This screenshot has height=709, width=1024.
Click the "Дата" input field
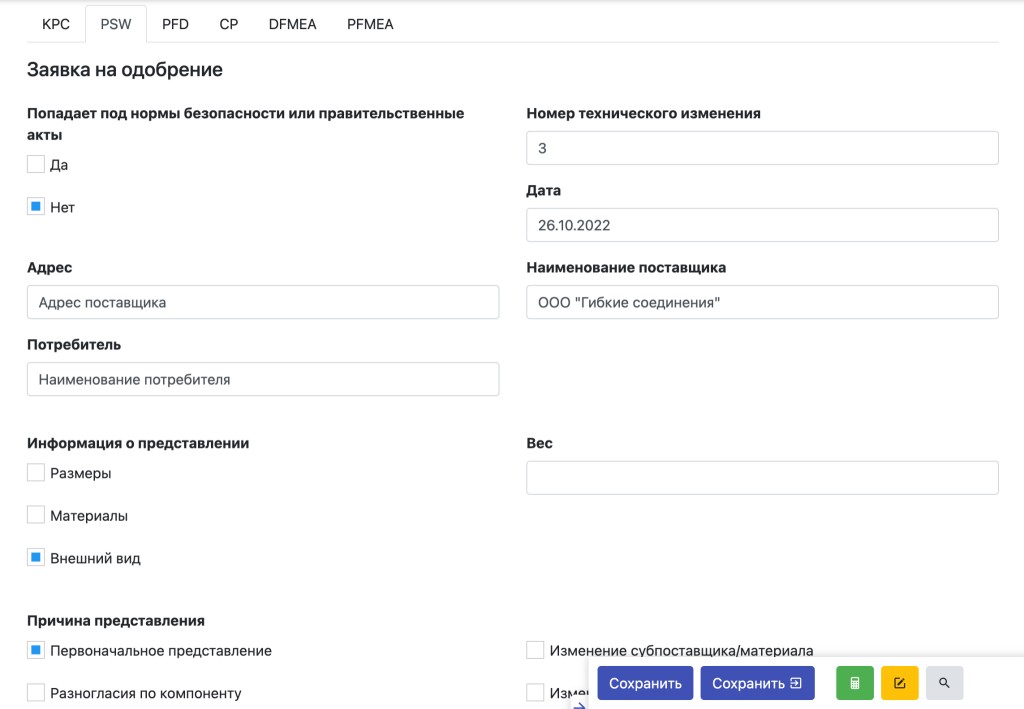click(762, 225)
